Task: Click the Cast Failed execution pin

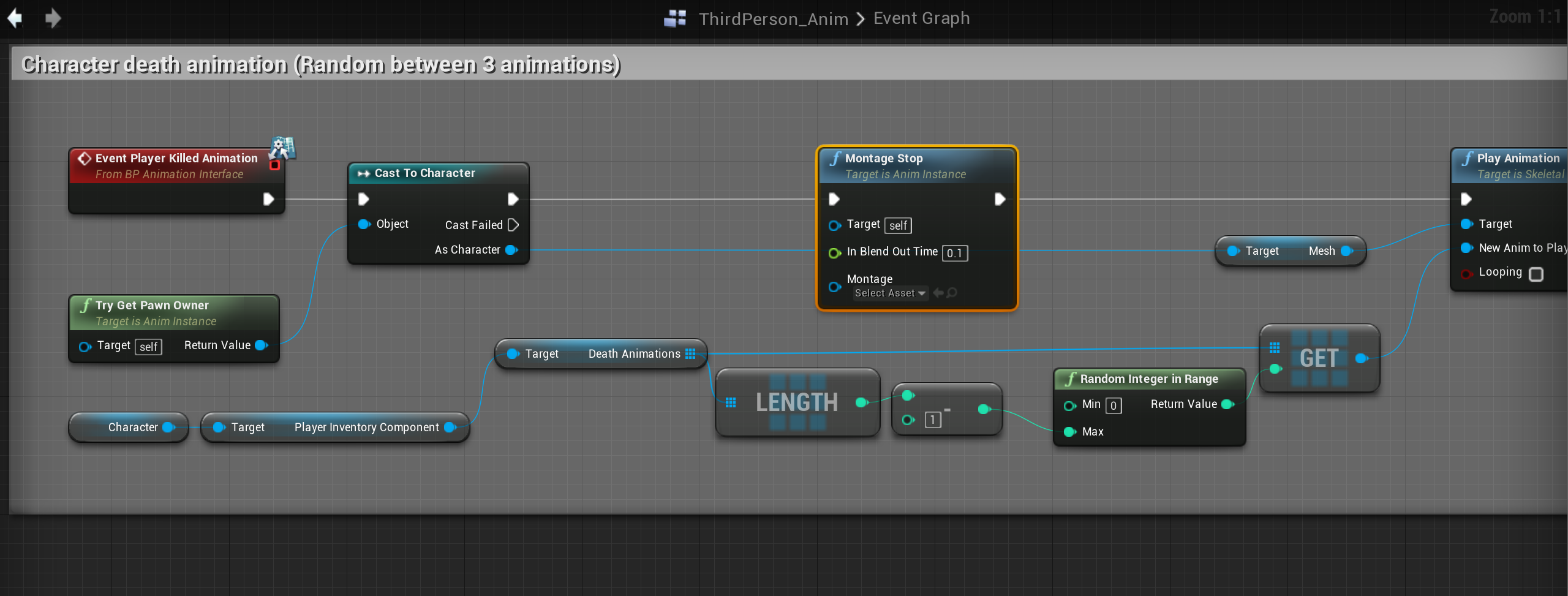Action: (x=513, y=225)
